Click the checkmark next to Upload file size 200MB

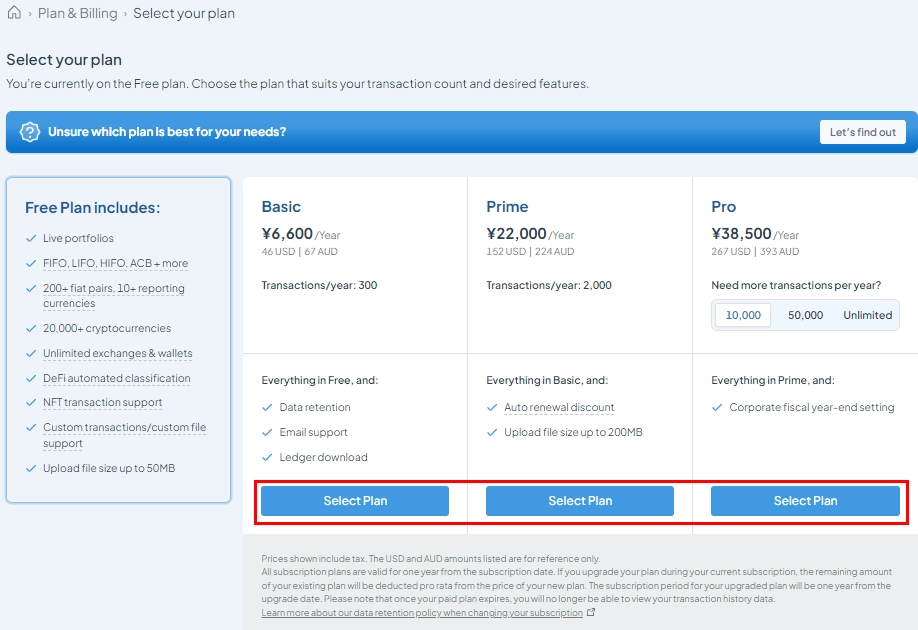(x=492, y=432)
